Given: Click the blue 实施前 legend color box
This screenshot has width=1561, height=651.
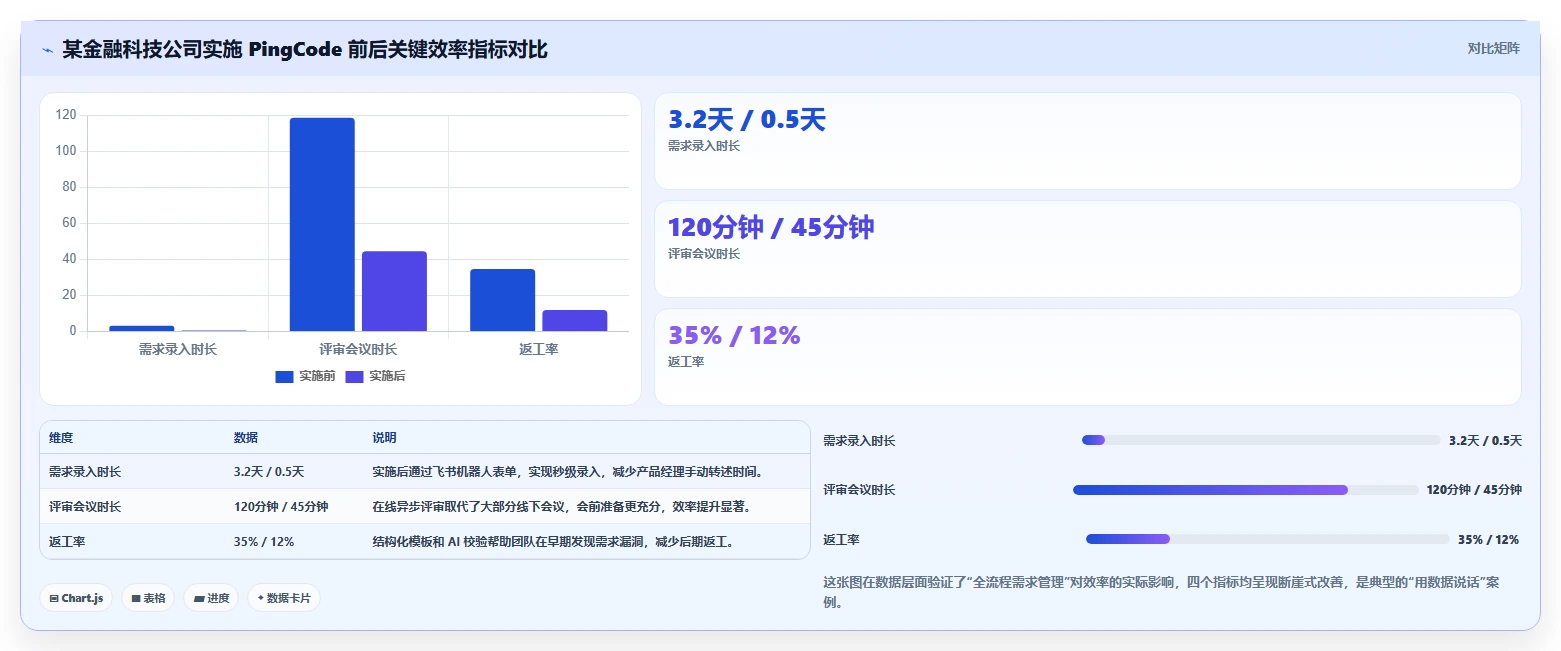Looking at the screenshot, I should click(284, 376).
